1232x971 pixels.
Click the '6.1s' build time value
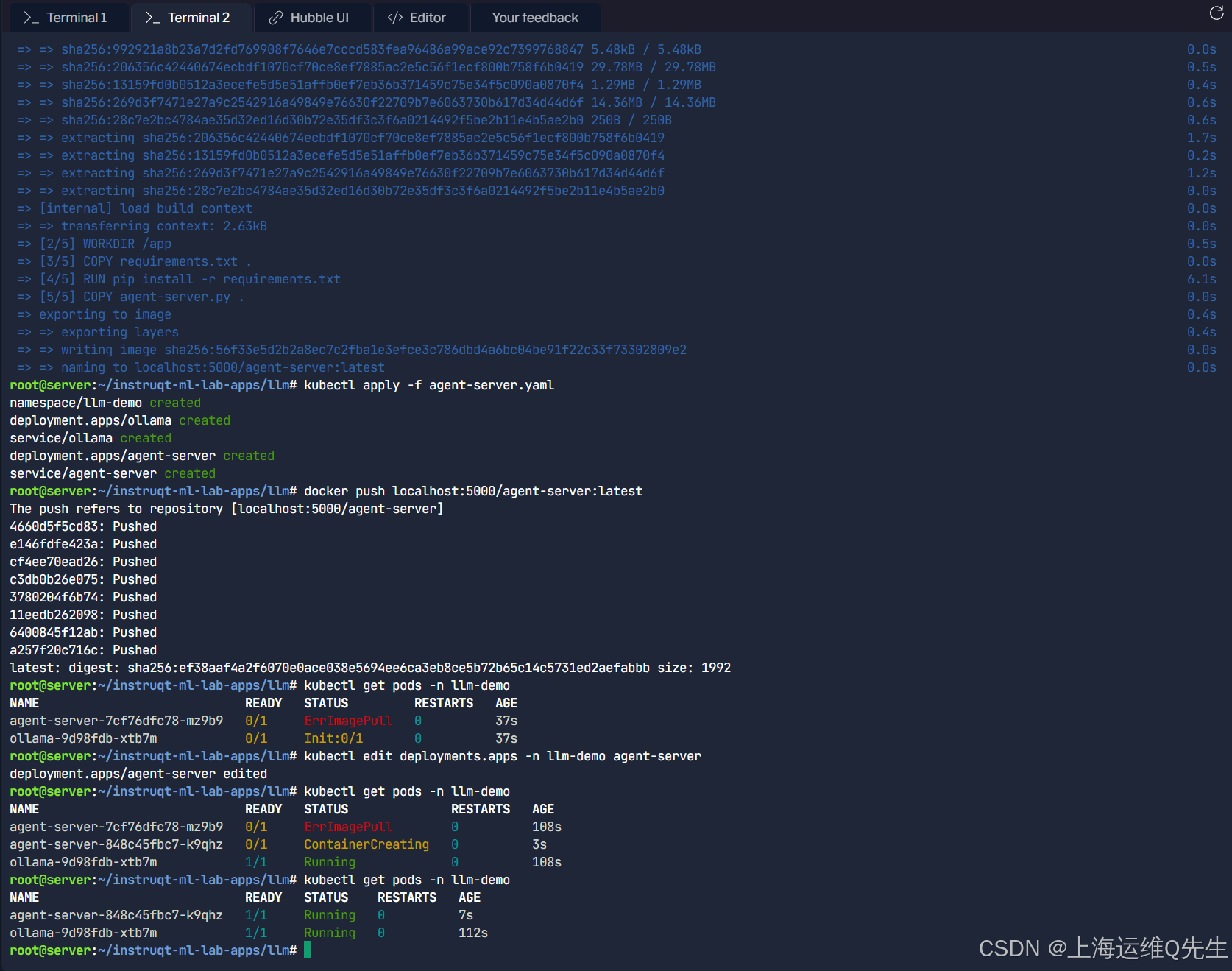coord(1202,279)
